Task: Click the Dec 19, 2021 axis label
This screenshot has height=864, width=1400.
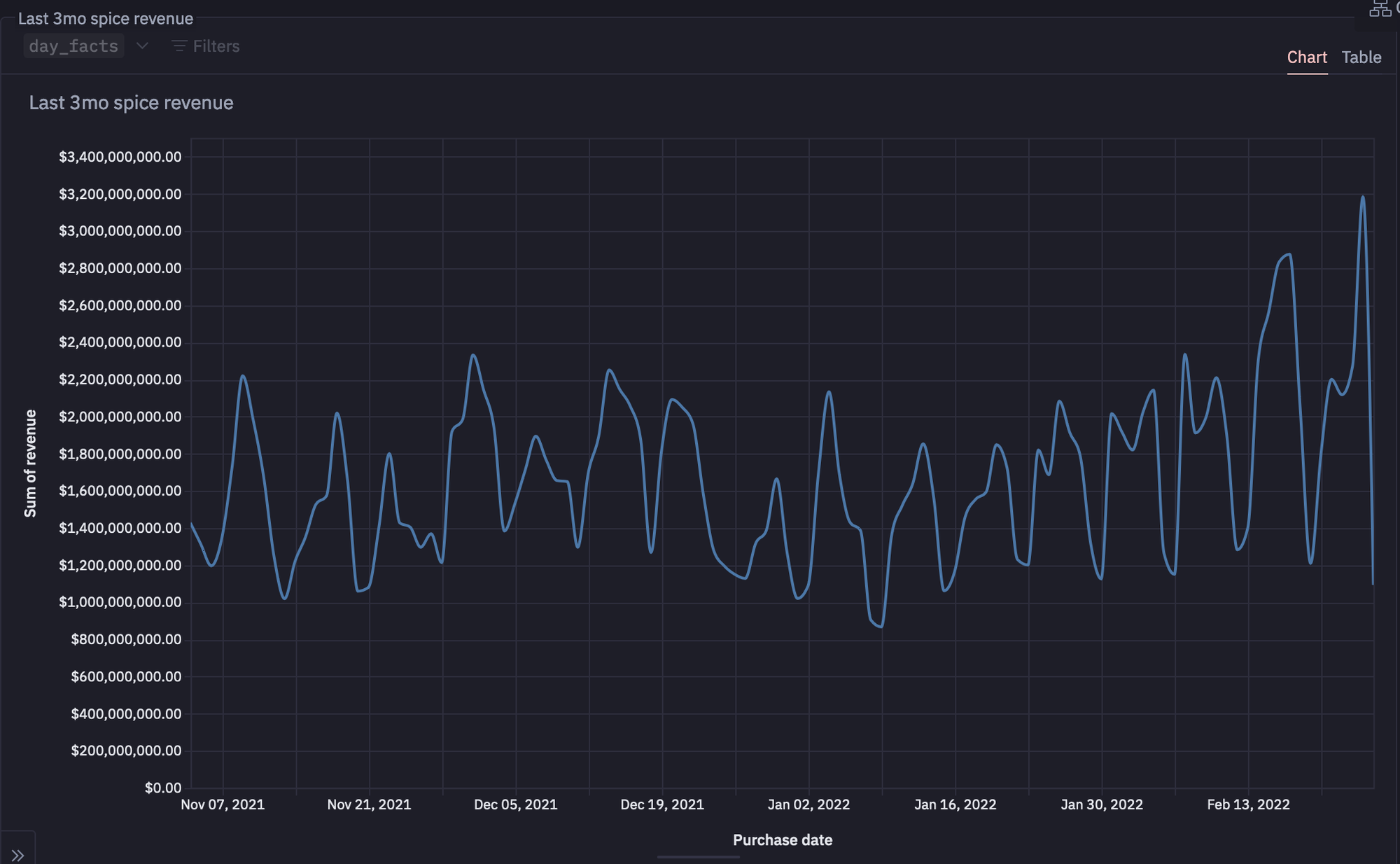Action: click(662, 804)
